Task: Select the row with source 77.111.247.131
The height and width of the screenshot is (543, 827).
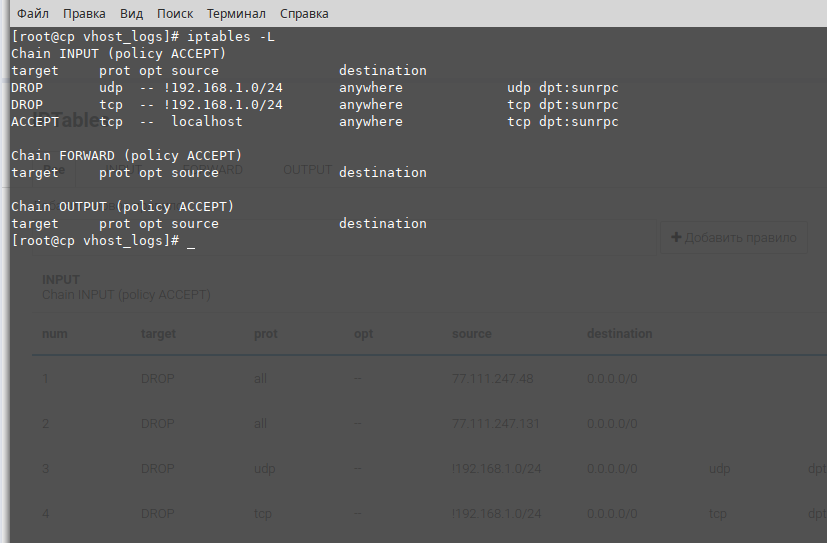Action: (x=496, y=424)
